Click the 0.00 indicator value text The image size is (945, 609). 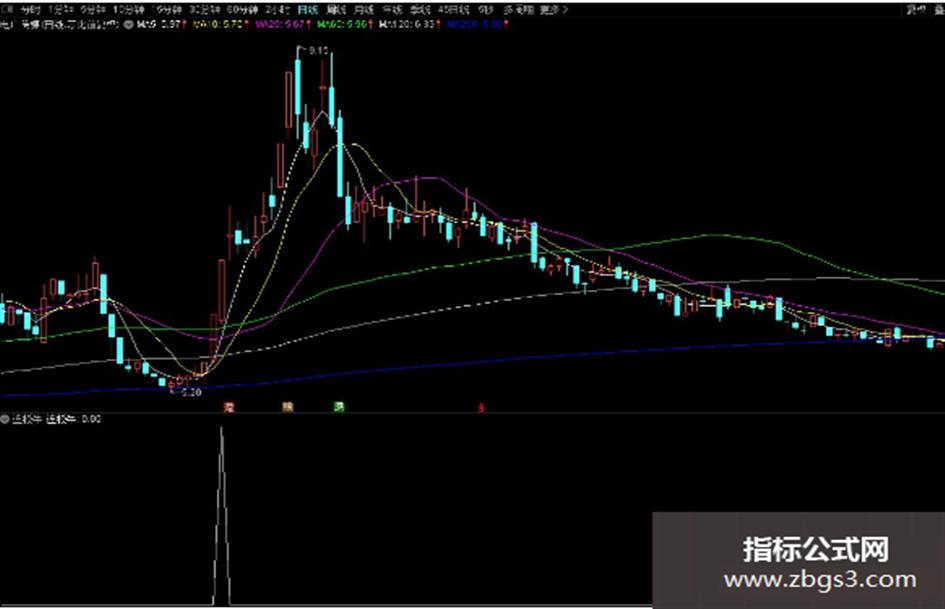[91, 419]
